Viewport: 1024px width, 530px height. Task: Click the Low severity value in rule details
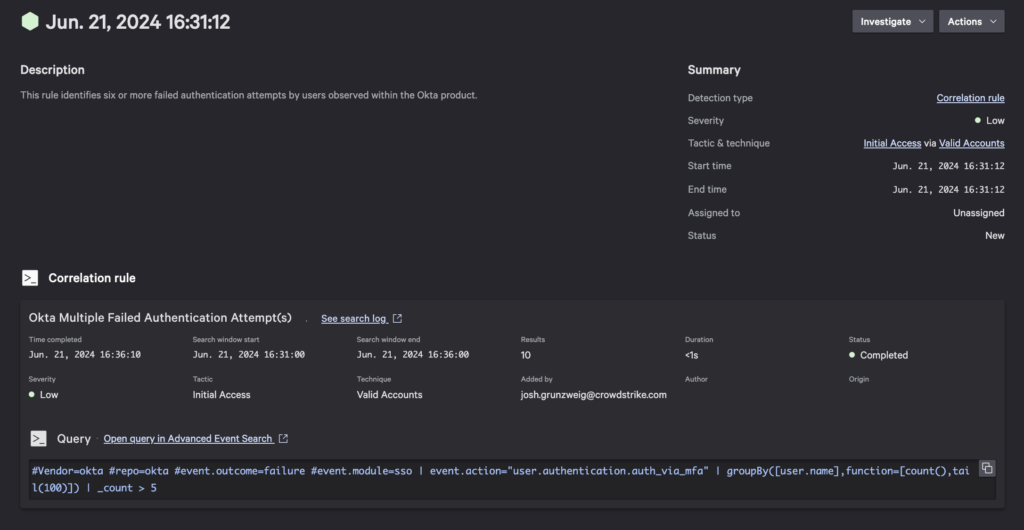[49, 395]
